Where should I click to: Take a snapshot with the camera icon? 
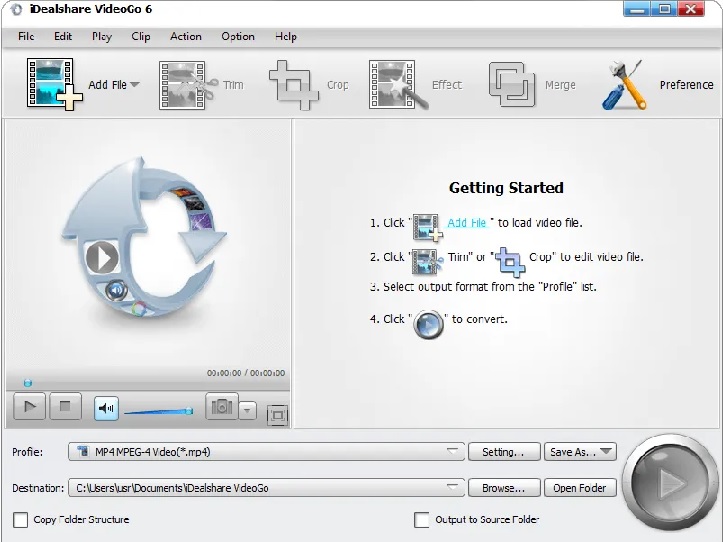tap(221, 407)
